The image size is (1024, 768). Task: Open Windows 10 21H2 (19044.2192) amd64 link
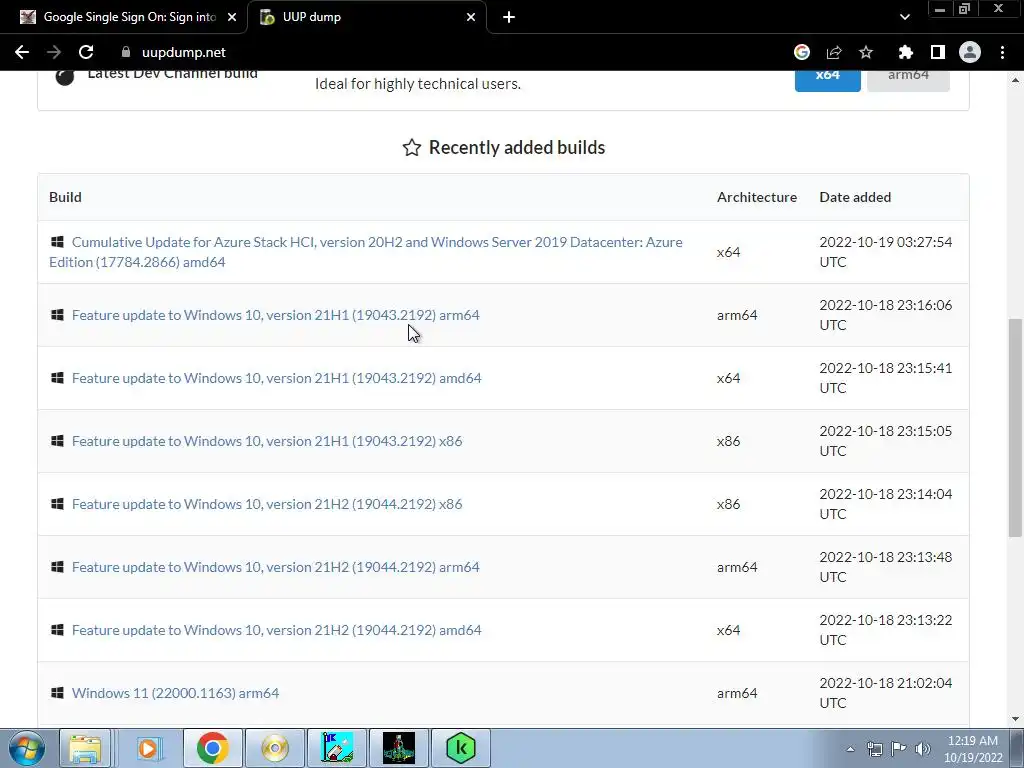[x=276, y=630]
